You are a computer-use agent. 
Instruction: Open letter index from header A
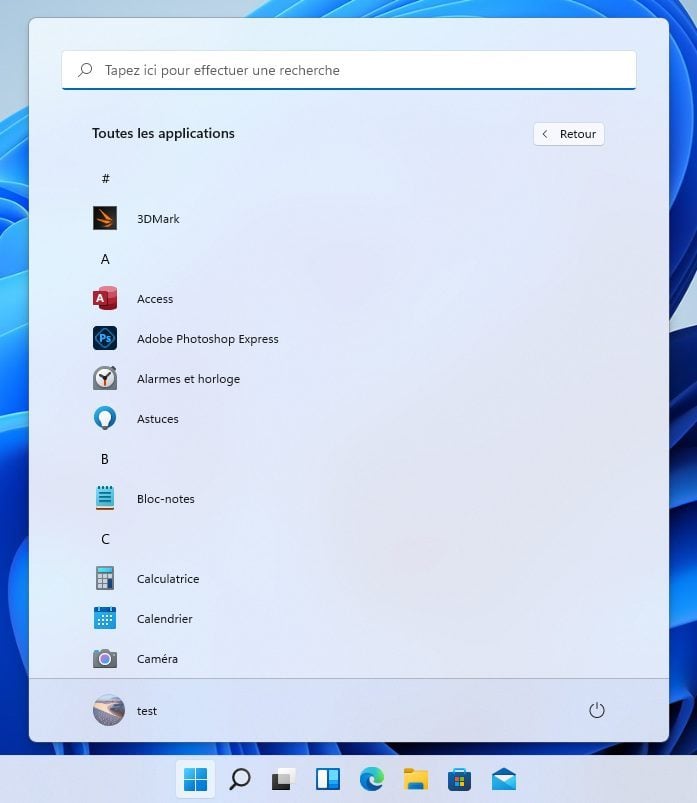coord(105,259)
